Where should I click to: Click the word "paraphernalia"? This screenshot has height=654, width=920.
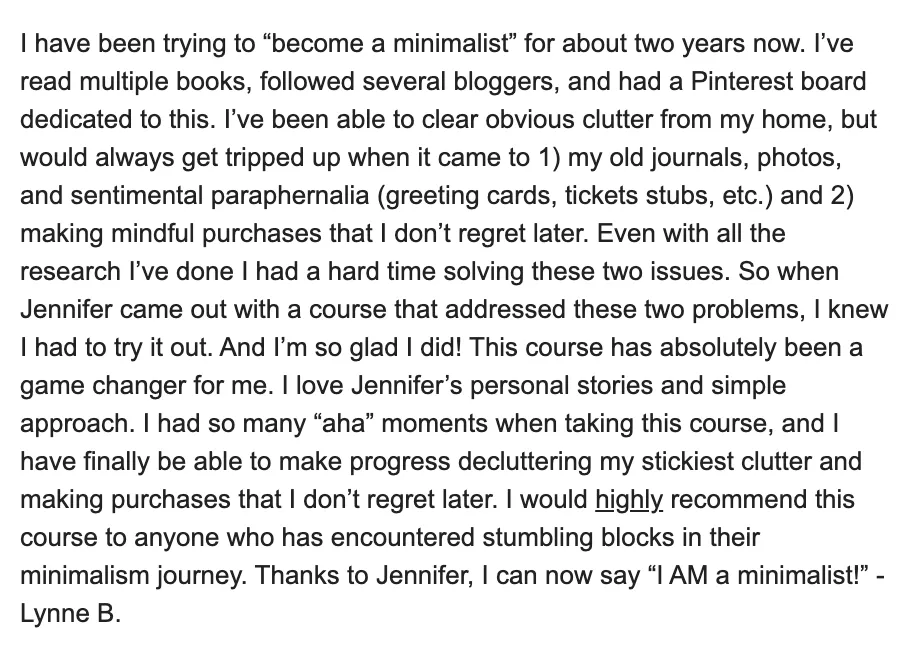[x=290, y=196]
